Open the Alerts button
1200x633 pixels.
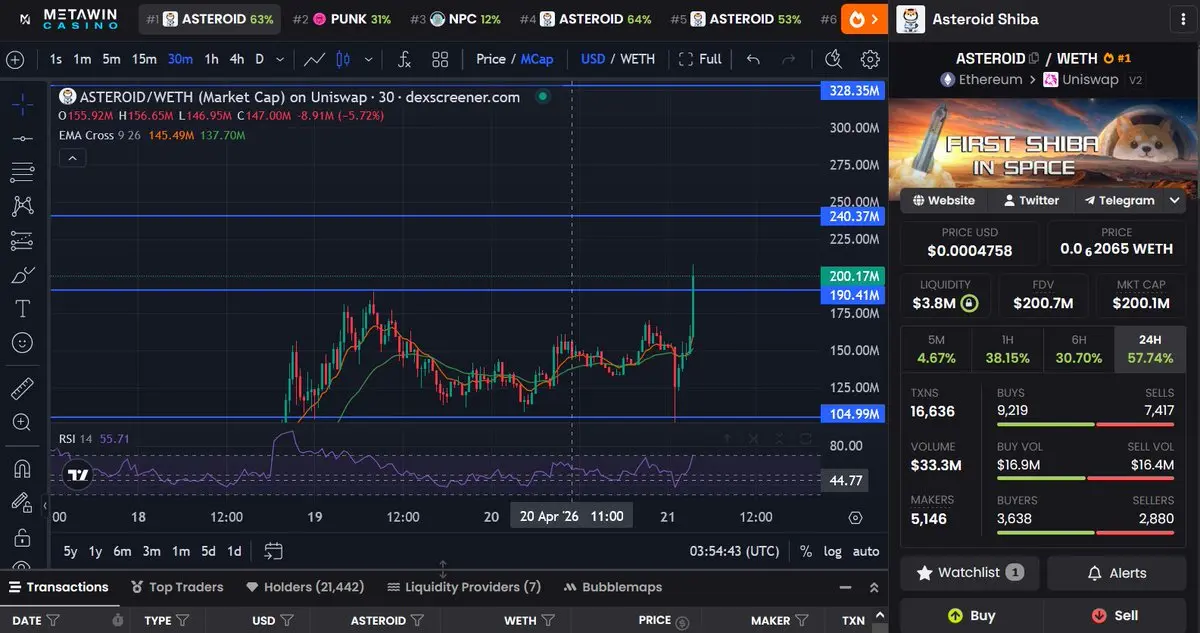[x=1115, y=573]
